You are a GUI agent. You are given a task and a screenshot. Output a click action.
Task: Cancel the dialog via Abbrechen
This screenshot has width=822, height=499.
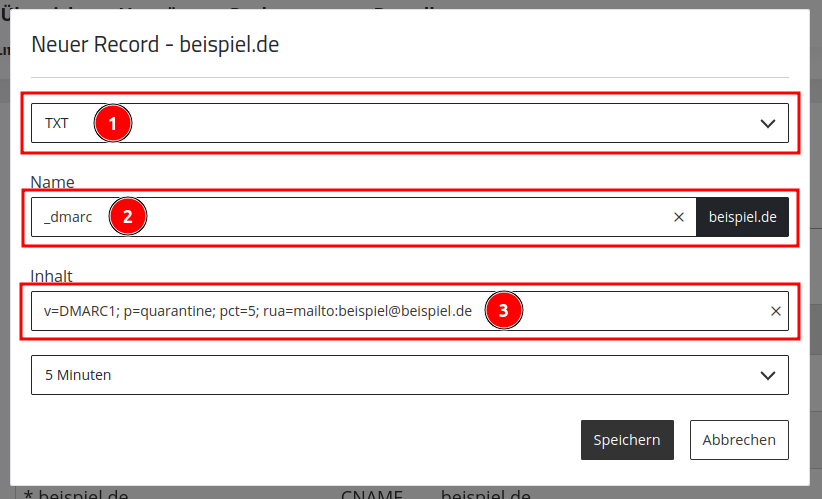739,440
